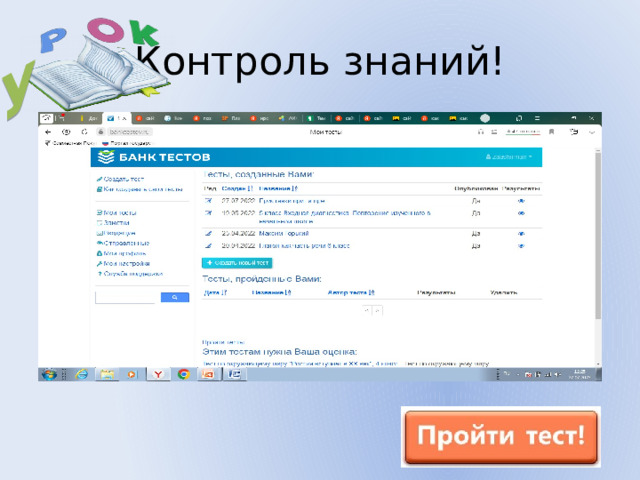Click the Создать тест sidebar link
The image size is (640, 480).
point(120,179)
